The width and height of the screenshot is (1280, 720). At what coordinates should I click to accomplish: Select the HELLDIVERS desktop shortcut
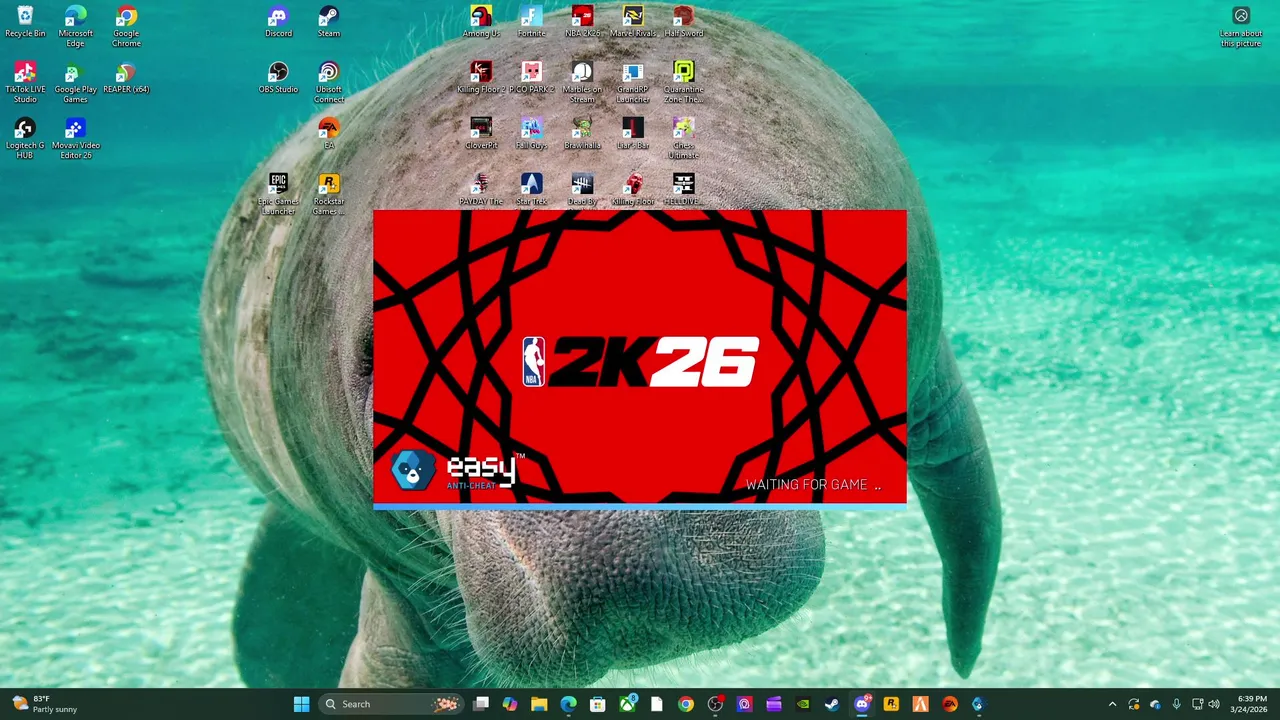[683, 190]
